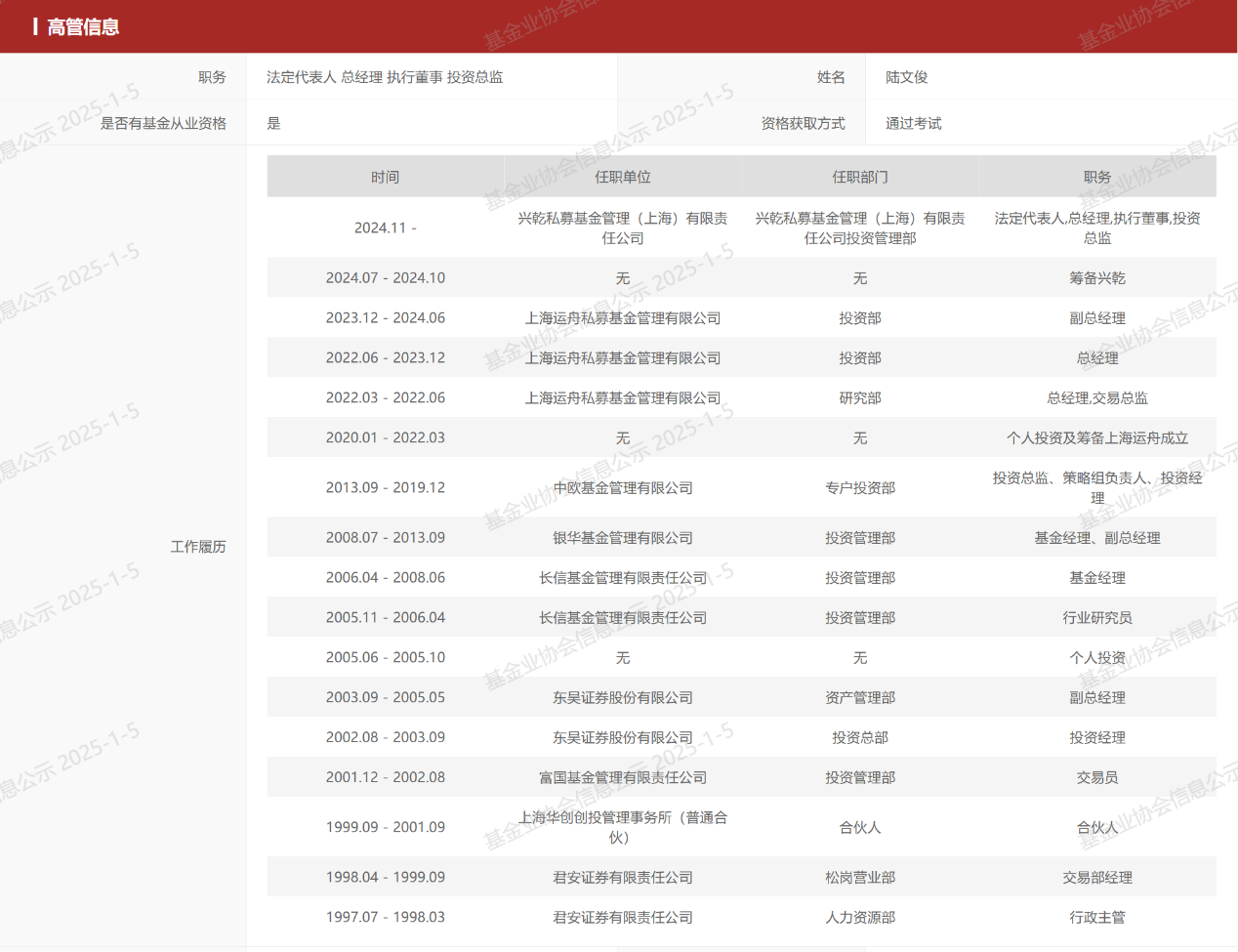Image resolution: width=1238 pixels, height=952 pixels.
Task: Select the executive name 陆文俊
Action: 906,77
